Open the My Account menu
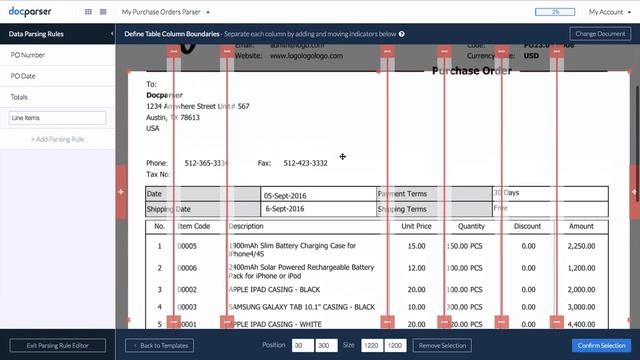Image resolution: width=640 pixels, height=360 pixels. coord(610,12)
